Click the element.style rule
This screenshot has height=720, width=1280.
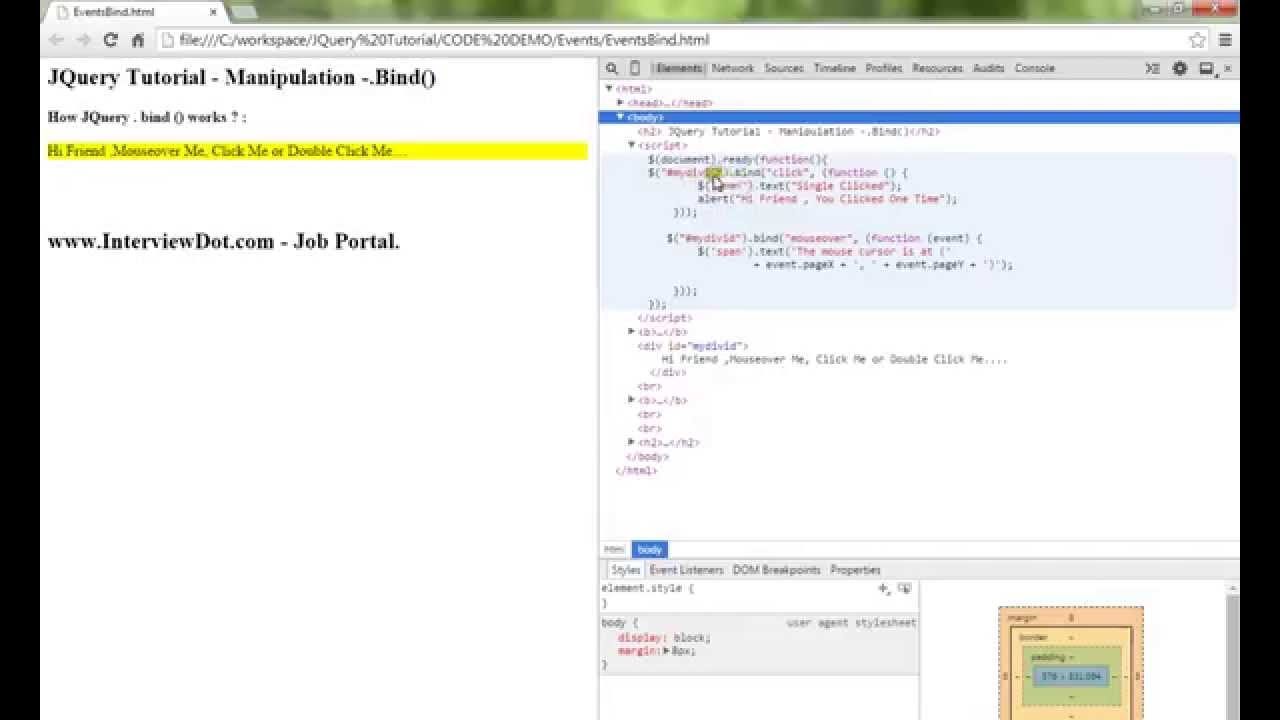[x=647, y=588]
